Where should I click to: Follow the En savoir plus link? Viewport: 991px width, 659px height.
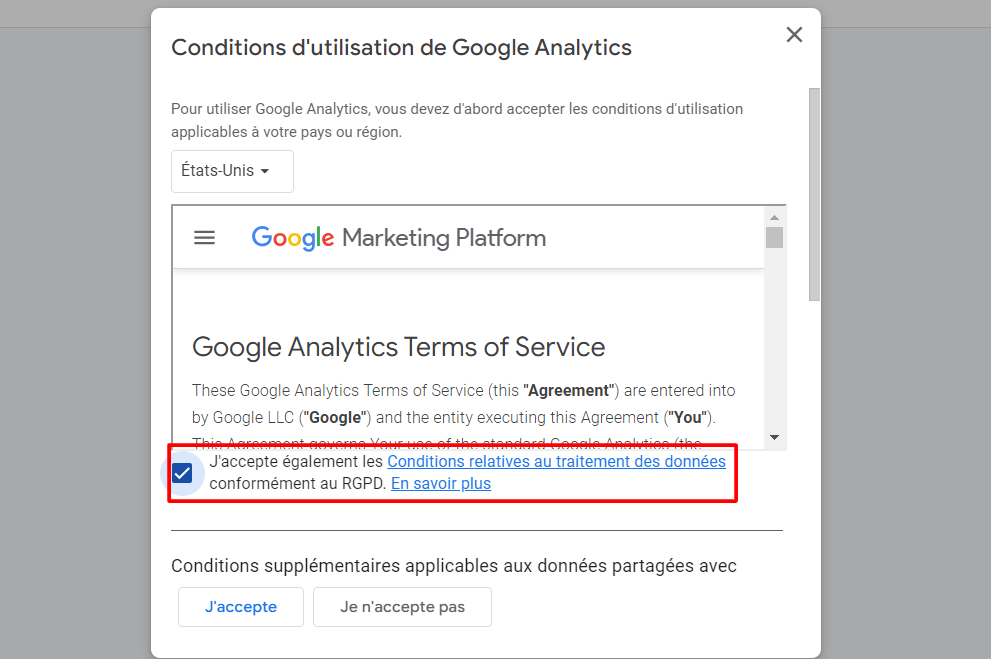[441, 483]
